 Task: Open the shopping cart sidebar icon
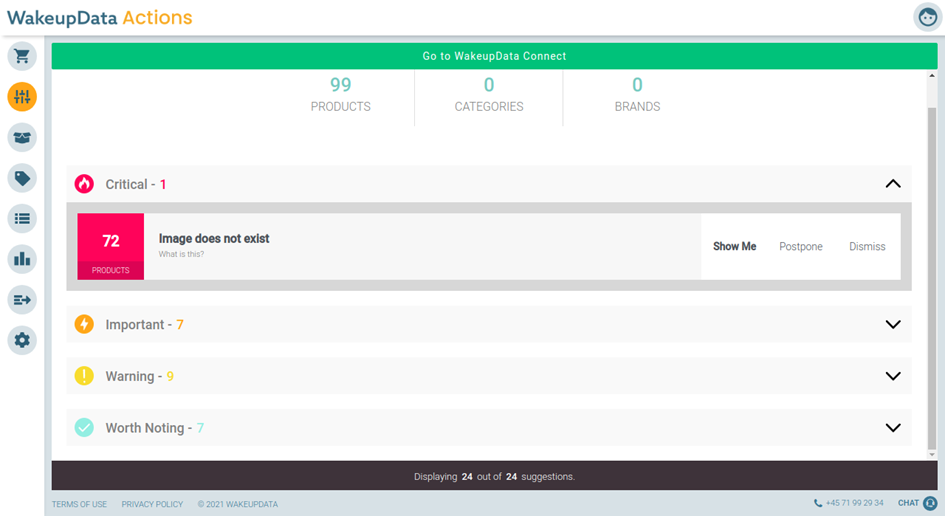point(22,57)
